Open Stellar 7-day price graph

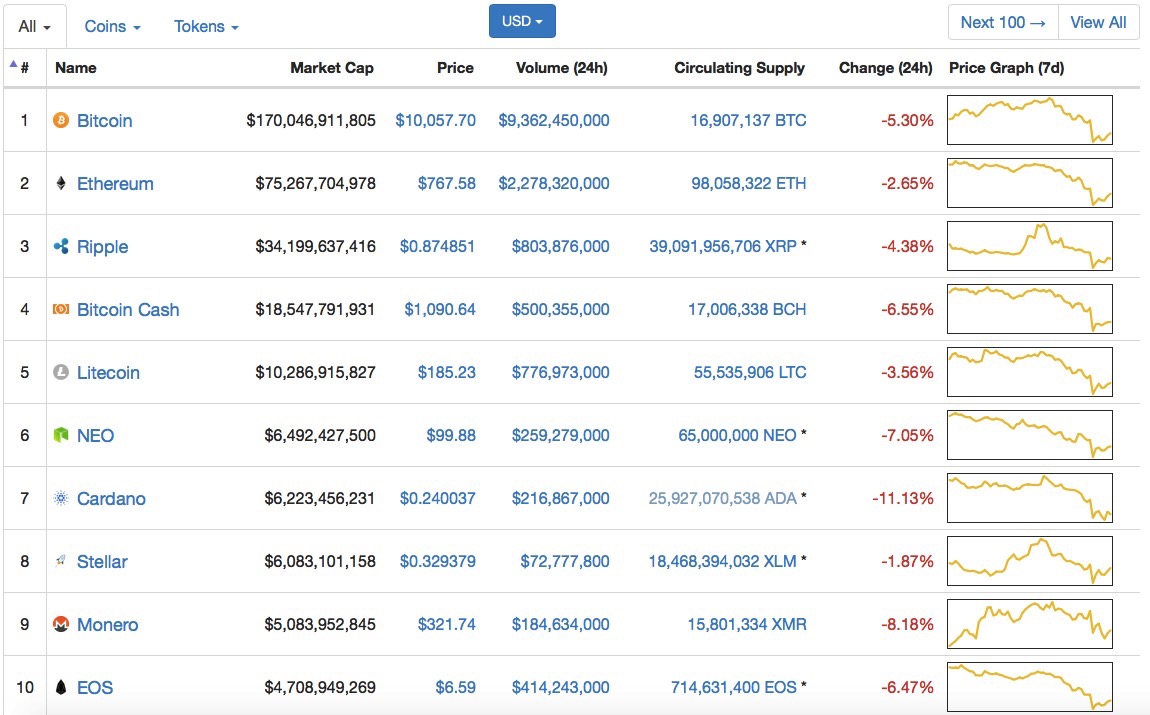(1030, 561)
